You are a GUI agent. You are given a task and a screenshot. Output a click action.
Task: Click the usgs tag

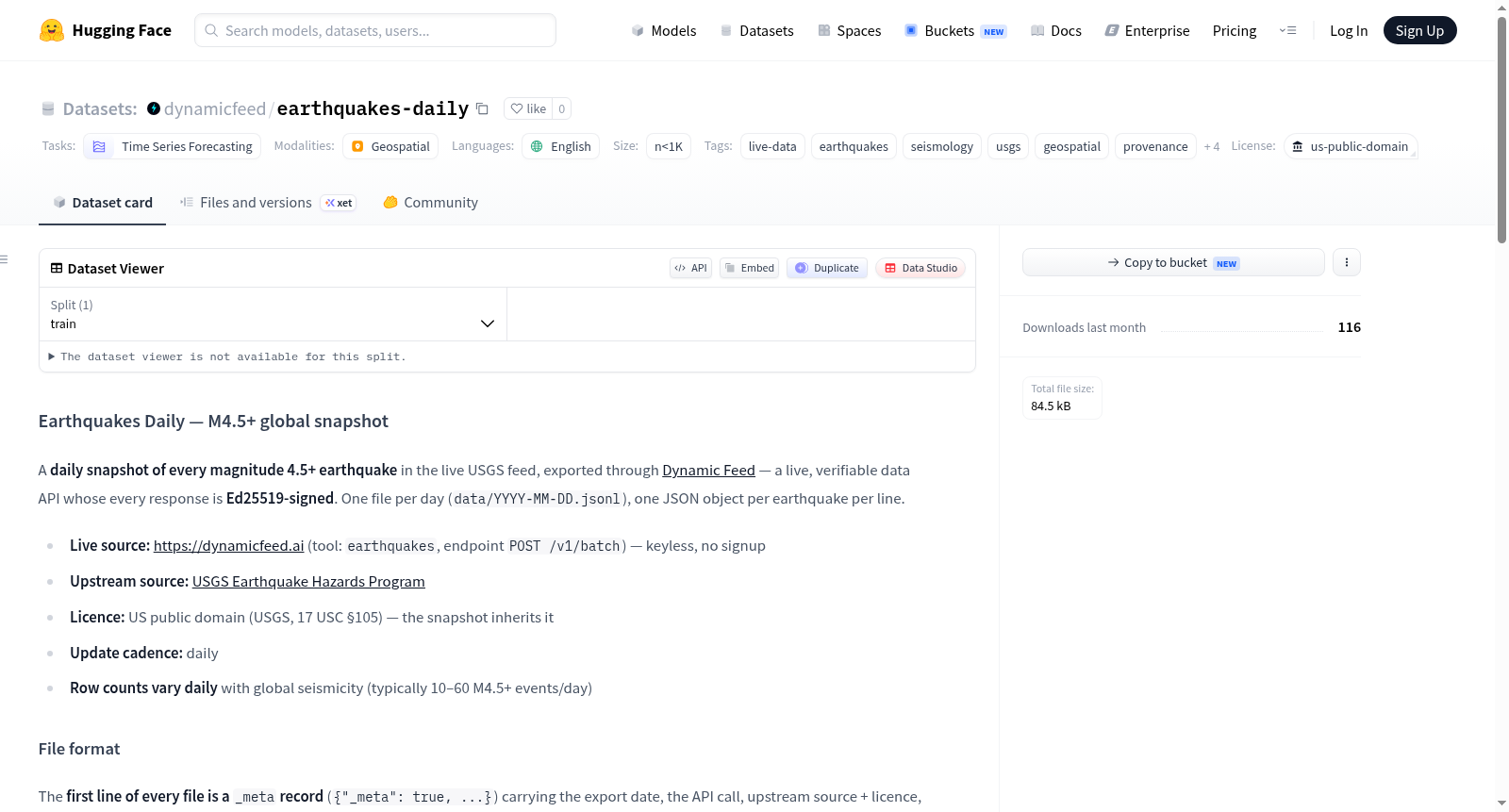(x=1008, y=146)
